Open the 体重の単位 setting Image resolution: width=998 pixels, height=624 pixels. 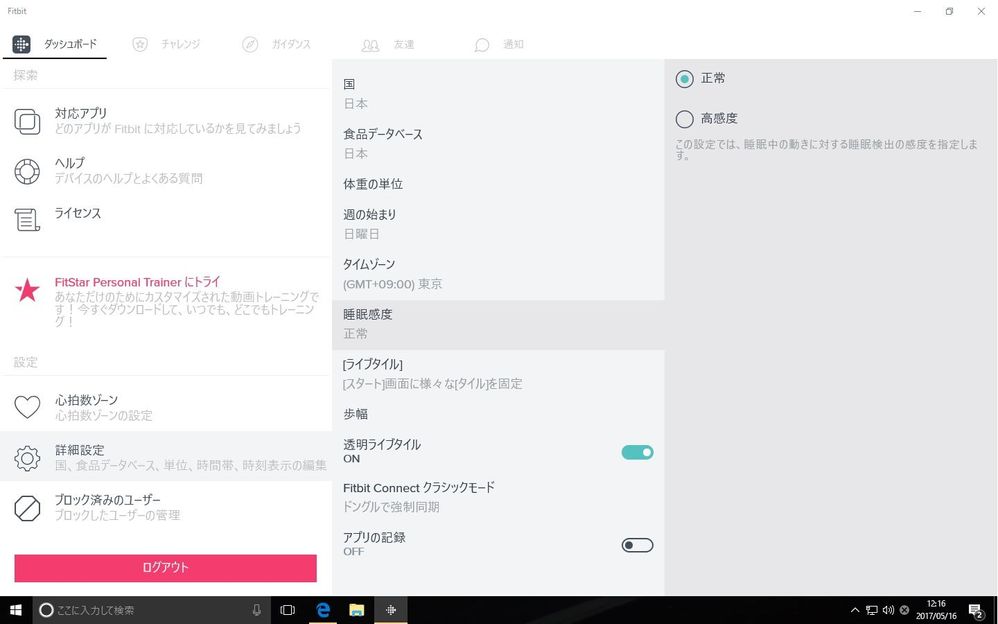[498, 184]
